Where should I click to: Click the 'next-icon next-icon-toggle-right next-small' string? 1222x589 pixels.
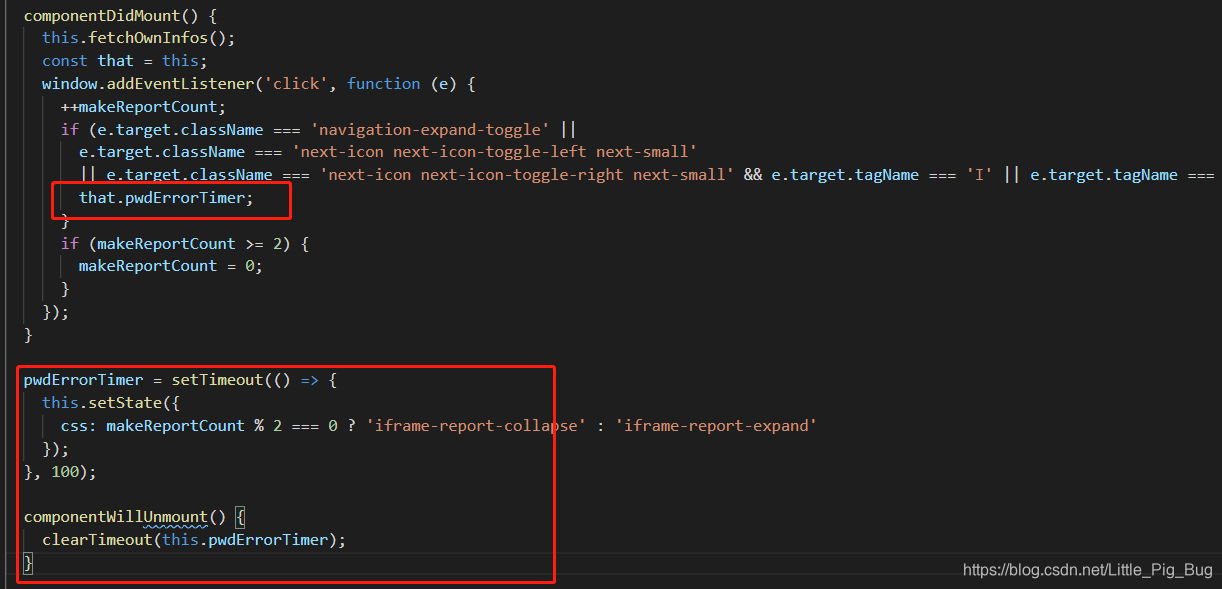click(528, 175)
